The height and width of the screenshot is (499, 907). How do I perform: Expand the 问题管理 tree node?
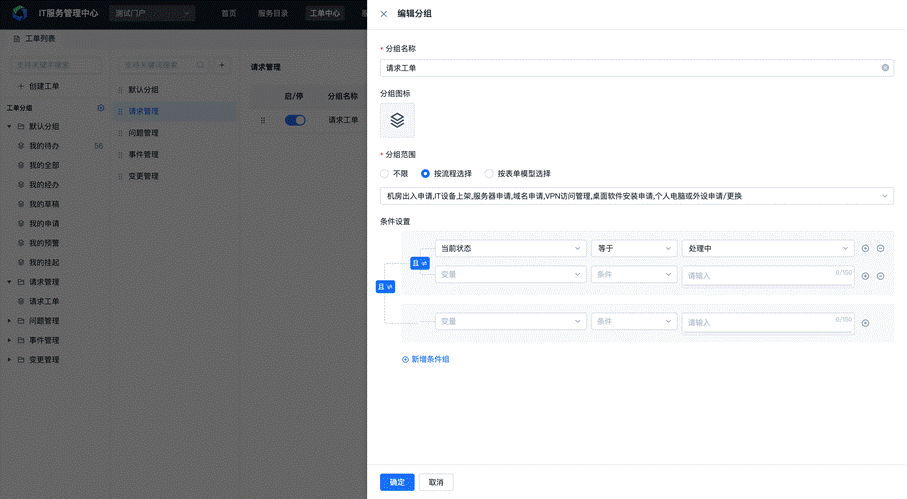coord(9,320)
